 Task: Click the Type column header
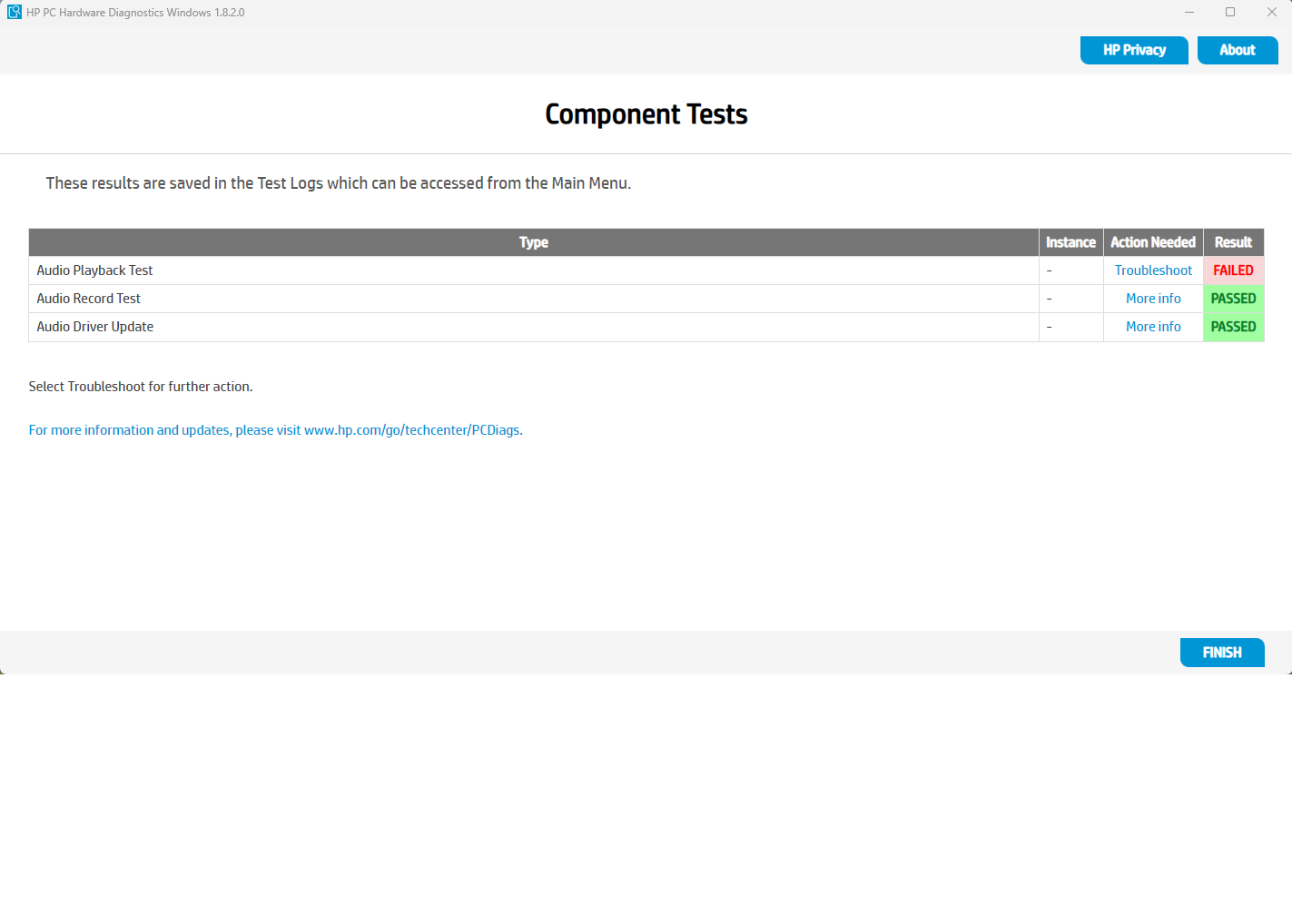(534, 242)
